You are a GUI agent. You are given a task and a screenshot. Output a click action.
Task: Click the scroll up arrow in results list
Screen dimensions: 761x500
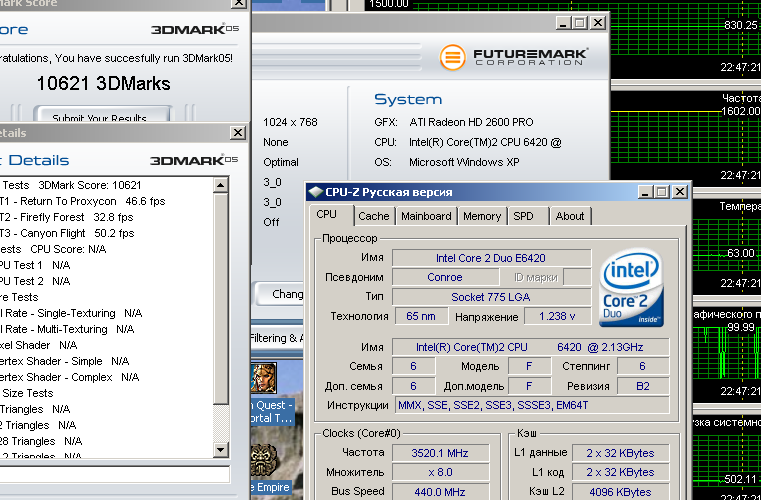coord(221,185)
